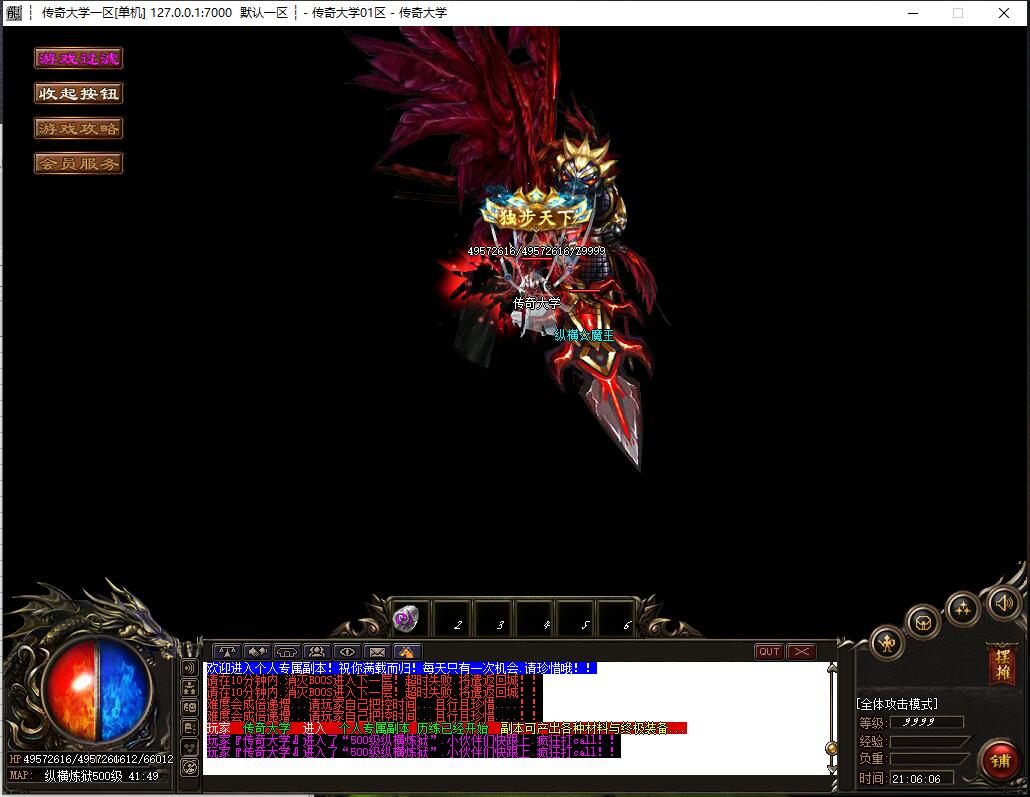
Task: Open the inventory chest round icon
Action: point(923,622)
